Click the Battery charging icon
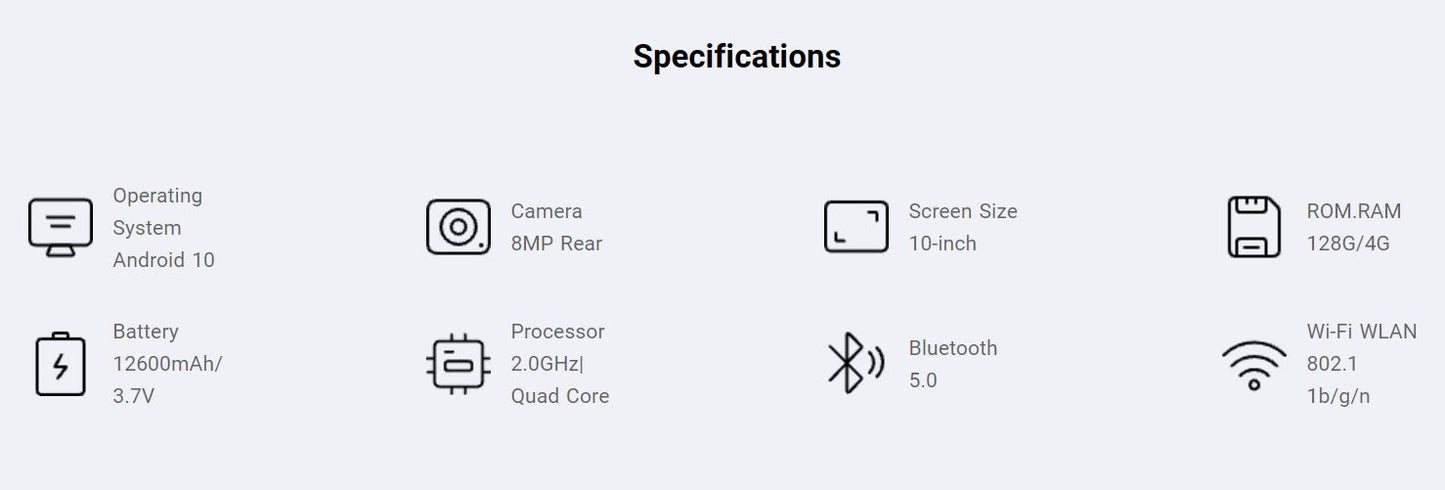Image resolution: width=1445 pixels, height=490 pixels. tap(60, 364)
